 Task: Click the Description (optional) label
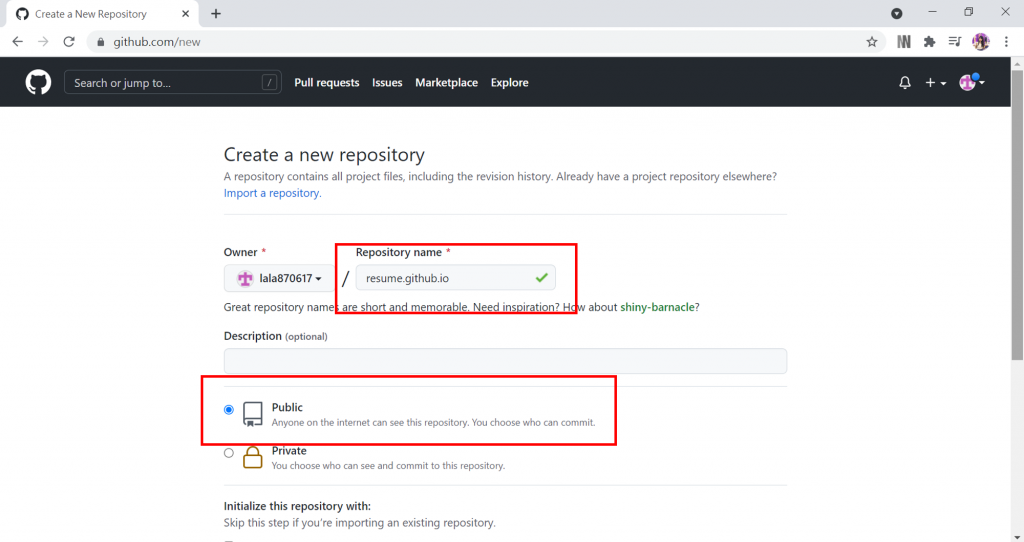(x=276, y=336)
